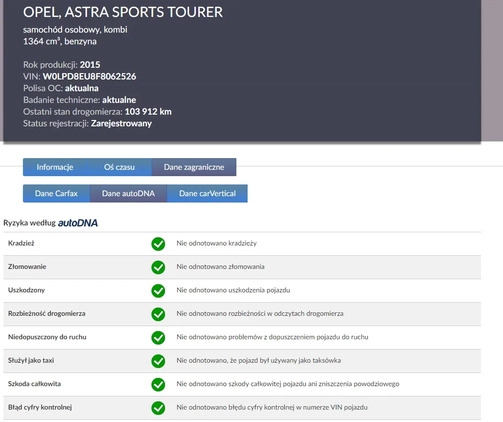Click the text Nie odnotowano złomowania
The height and width of the screenshot is (422, 503).
tap(220, 267)
